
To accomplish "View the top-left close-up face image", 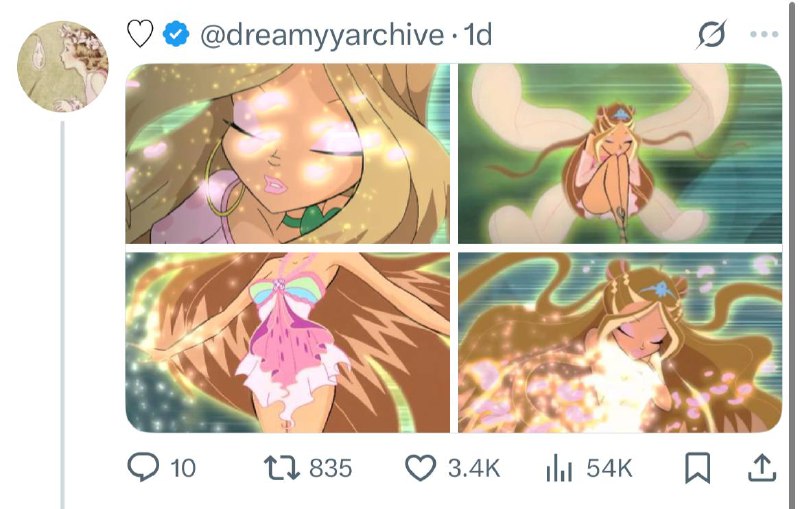I will (287, 154).
